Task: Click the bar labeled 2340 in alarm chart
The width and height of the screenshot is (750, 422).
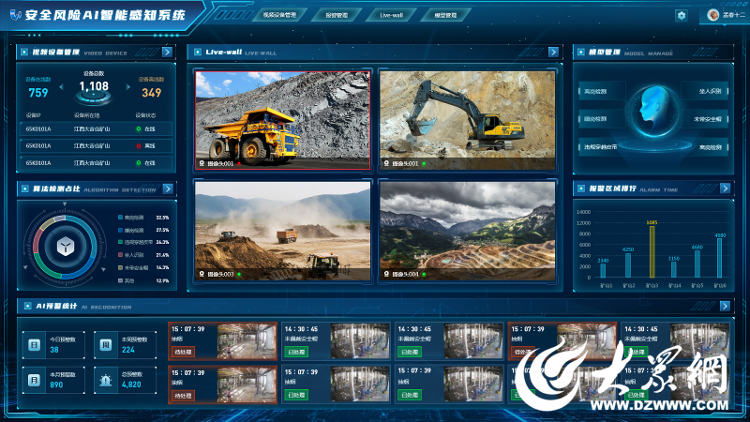Action: tap(603, 271)
